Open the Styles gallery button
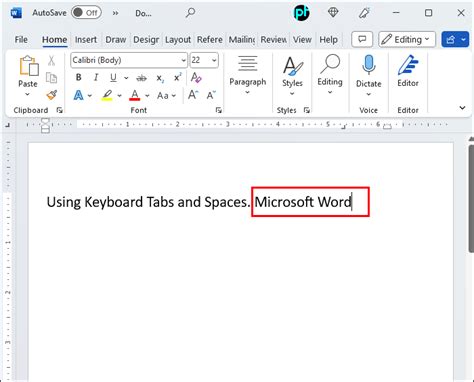This screenshot has height=382, width=474. pyautogui.click(x=292, y=76)
